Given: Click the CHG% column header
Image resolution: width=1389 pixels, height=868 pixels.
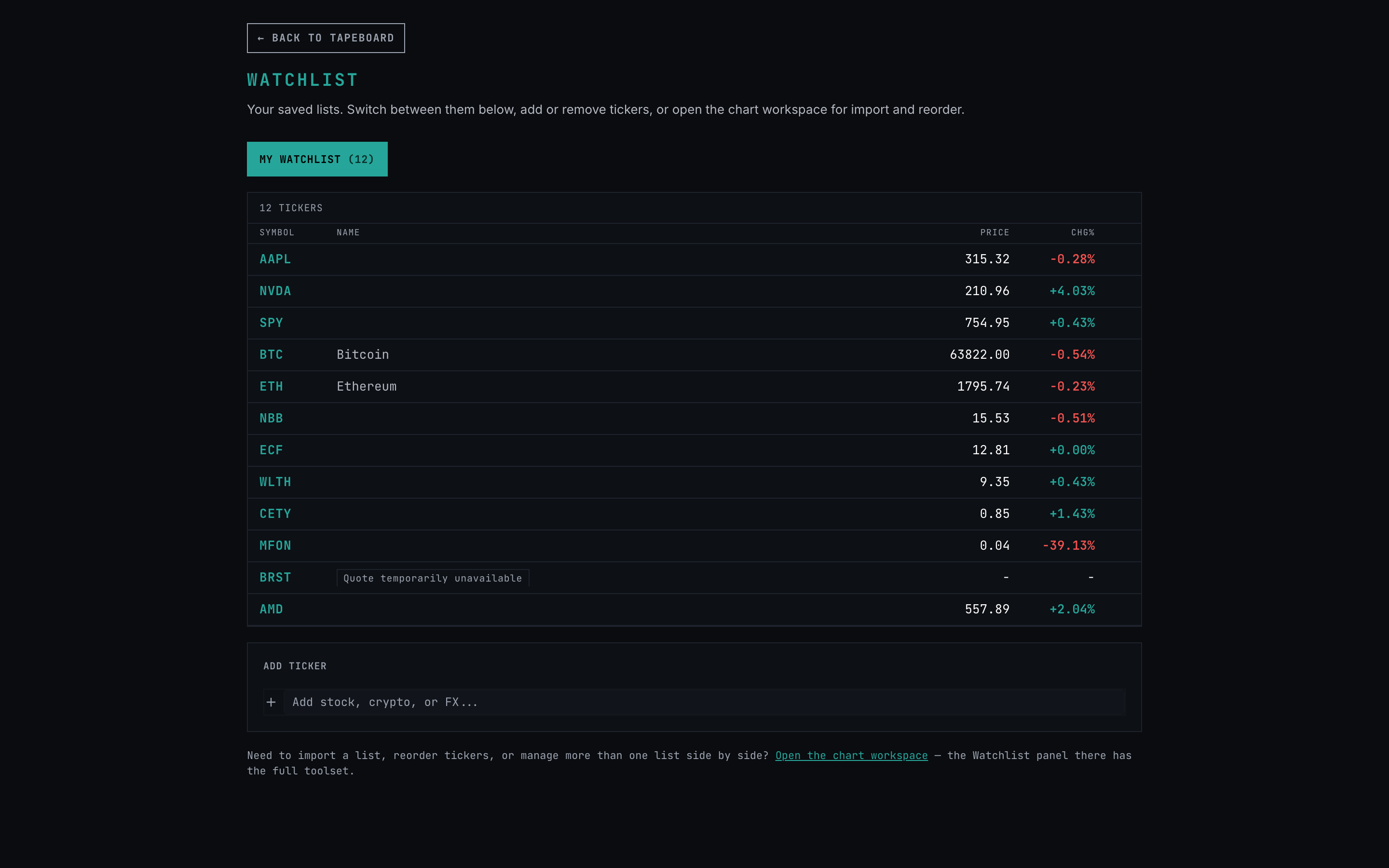Looking at the screenshot, I should click(1082, 232).
